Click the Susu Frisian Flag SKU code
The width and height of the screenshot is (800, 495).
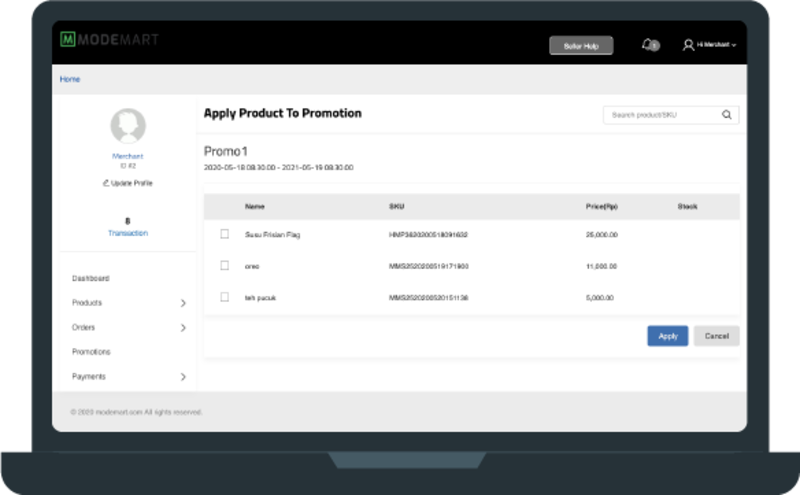428,235
